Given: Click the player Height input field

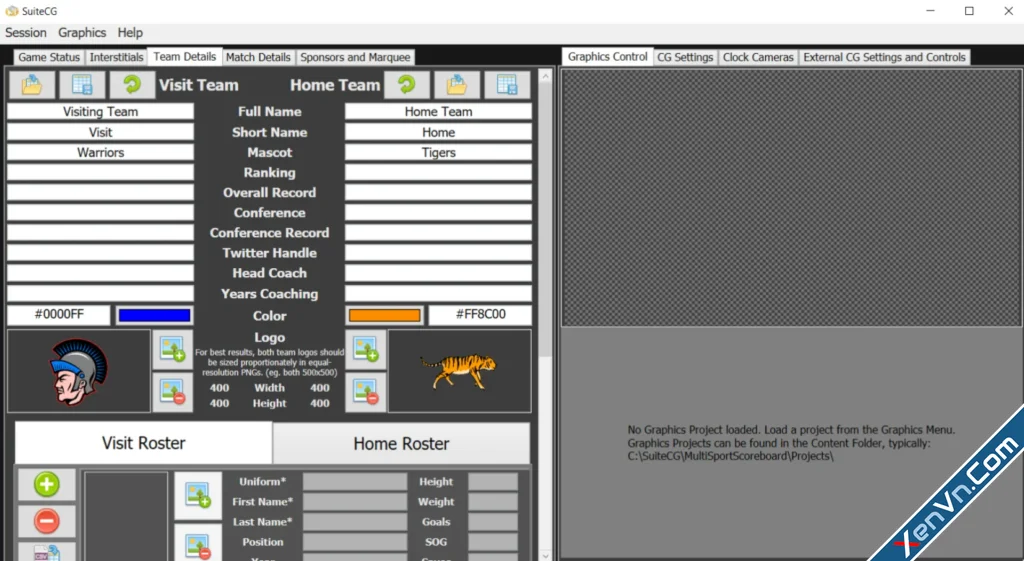Looking at the screenshot, I should 493,482.
